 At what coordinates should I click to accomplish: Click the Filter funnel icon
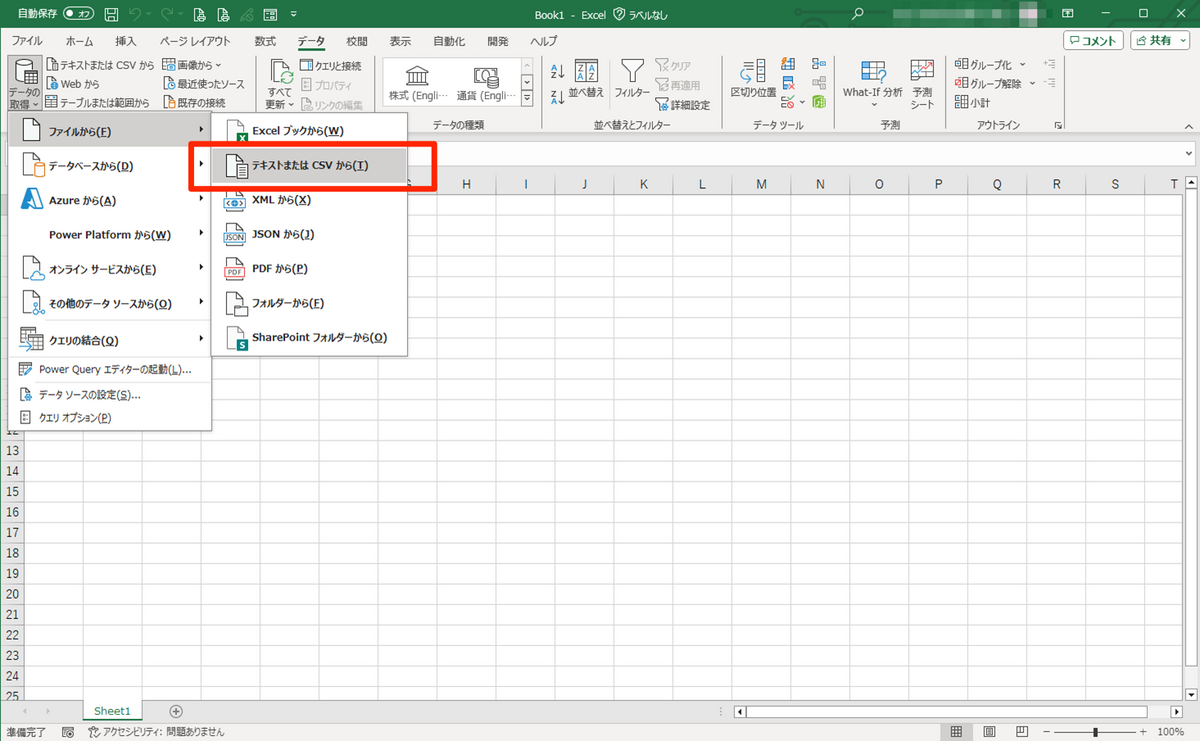[631, 73]
